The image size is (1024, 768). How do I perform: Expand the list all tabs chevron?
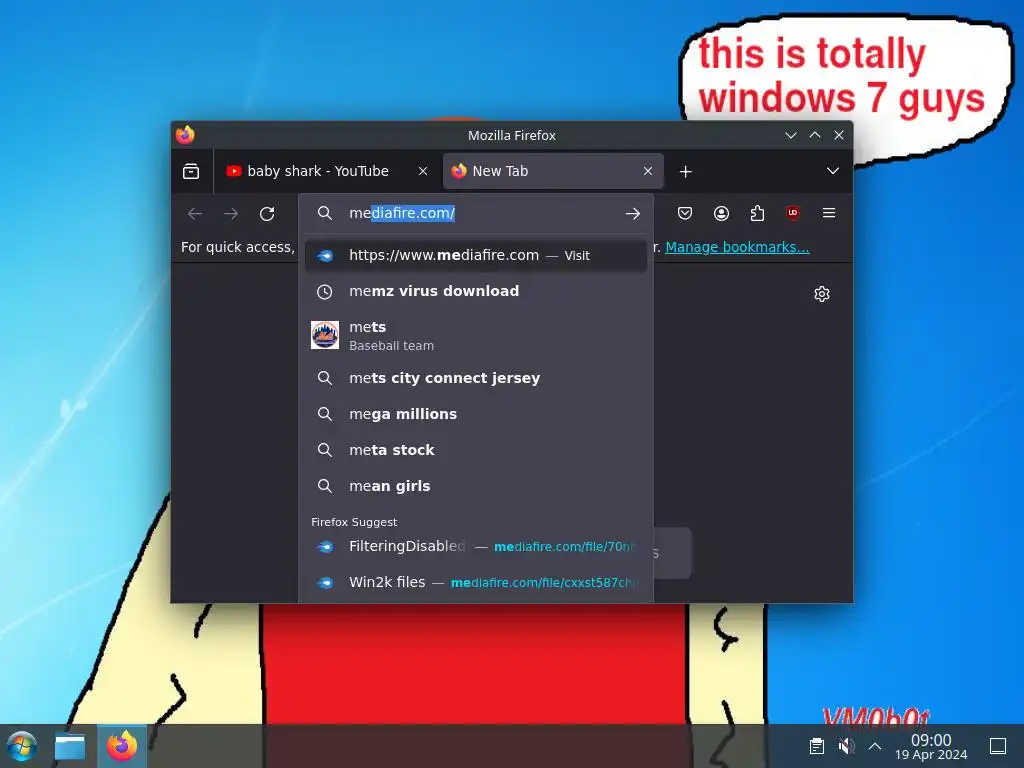click(x=833, y=171)
